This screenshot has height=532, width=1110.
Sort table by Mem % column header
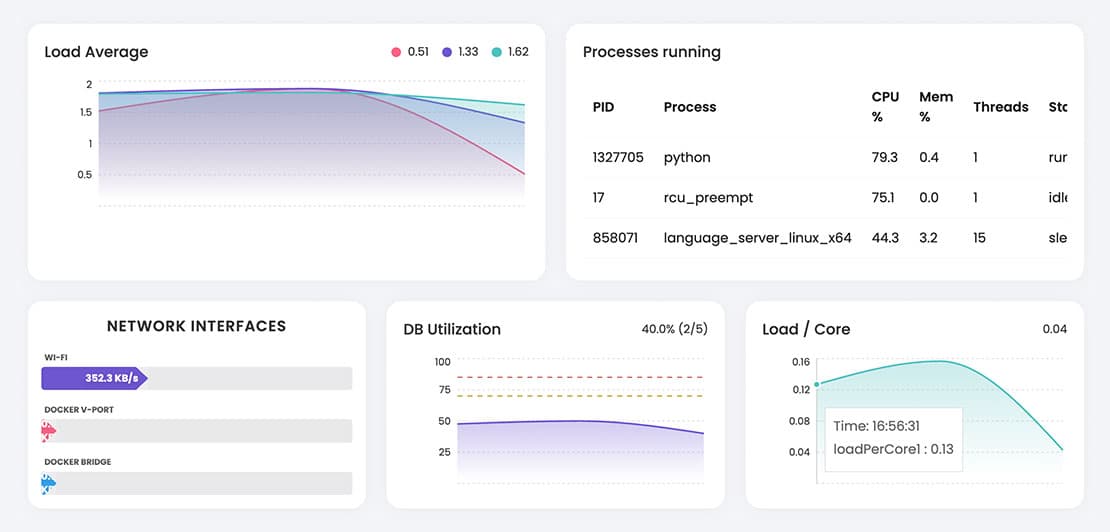pos(936,107)
